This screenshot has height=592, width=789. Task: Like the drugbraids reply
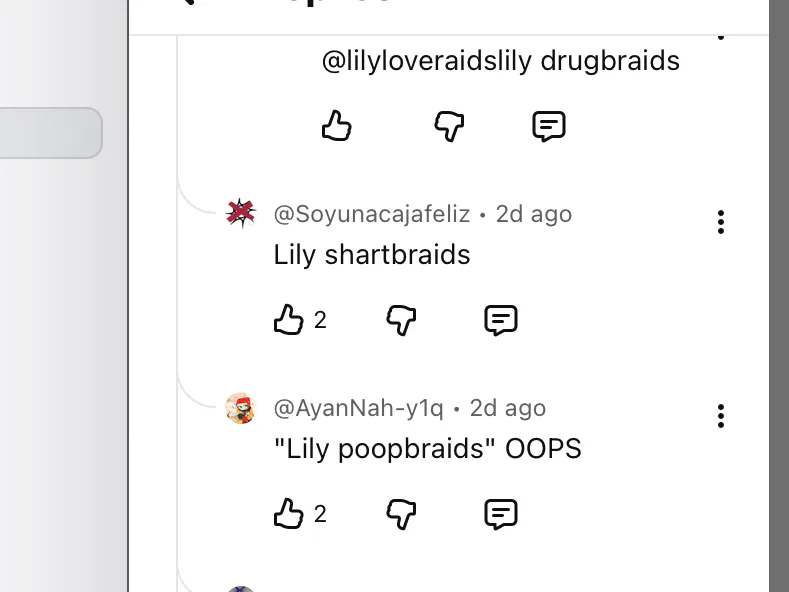point(337,126)
